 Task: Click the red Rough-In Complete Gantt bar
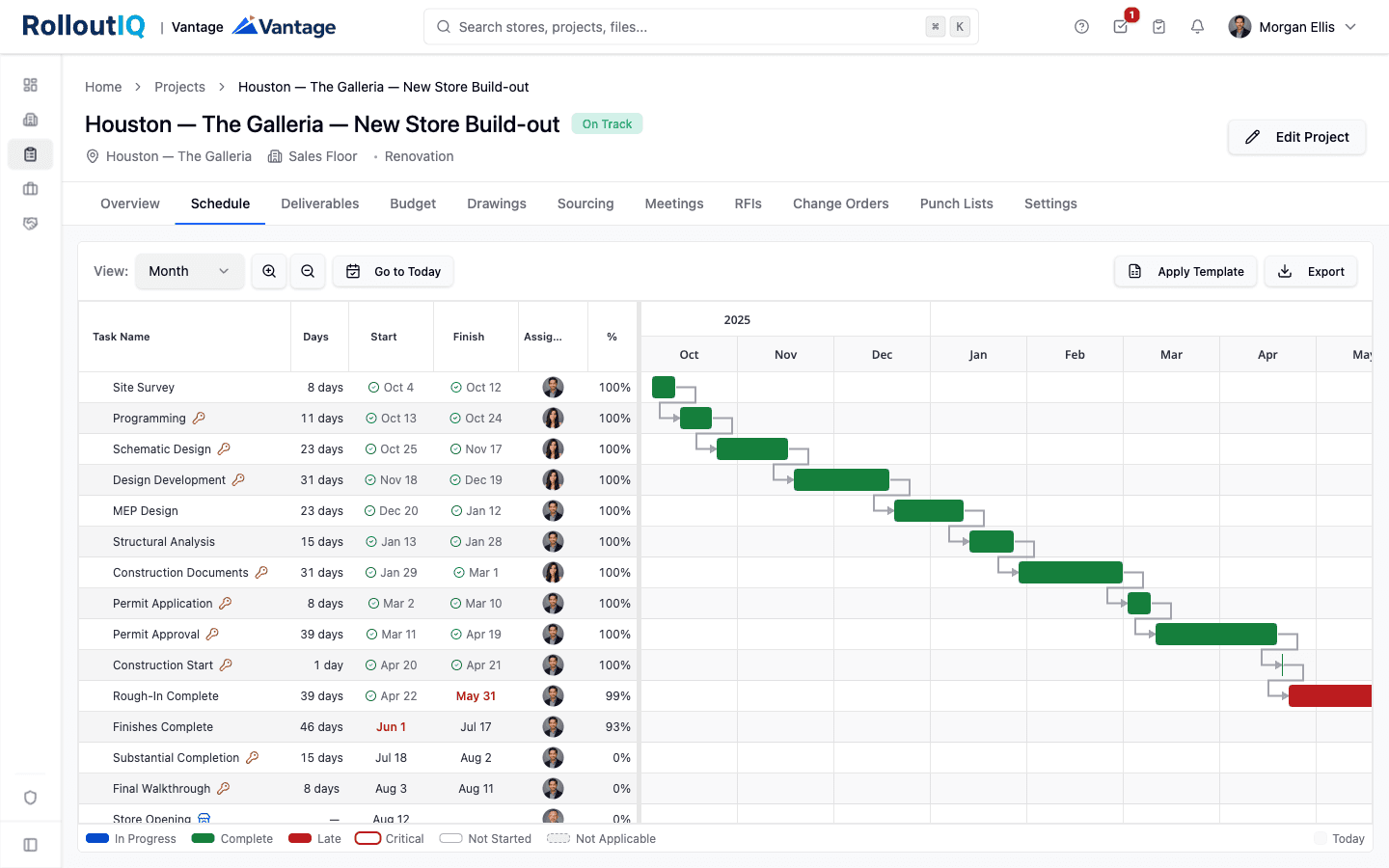(1330, 696)
